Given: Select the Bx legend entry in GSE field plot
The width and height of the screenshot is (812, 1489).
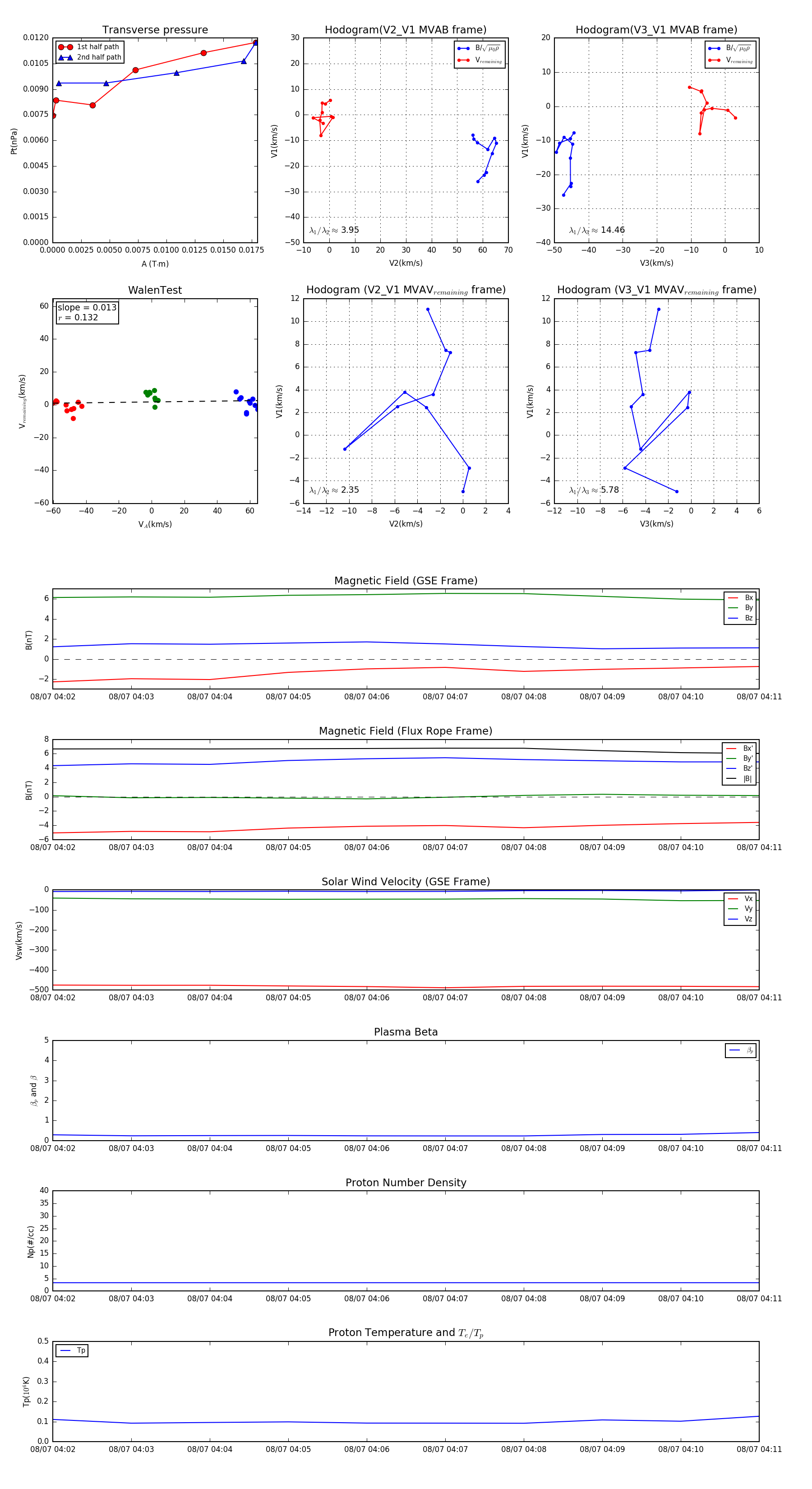Looking at the screenshot, I should tap(740, 598).
